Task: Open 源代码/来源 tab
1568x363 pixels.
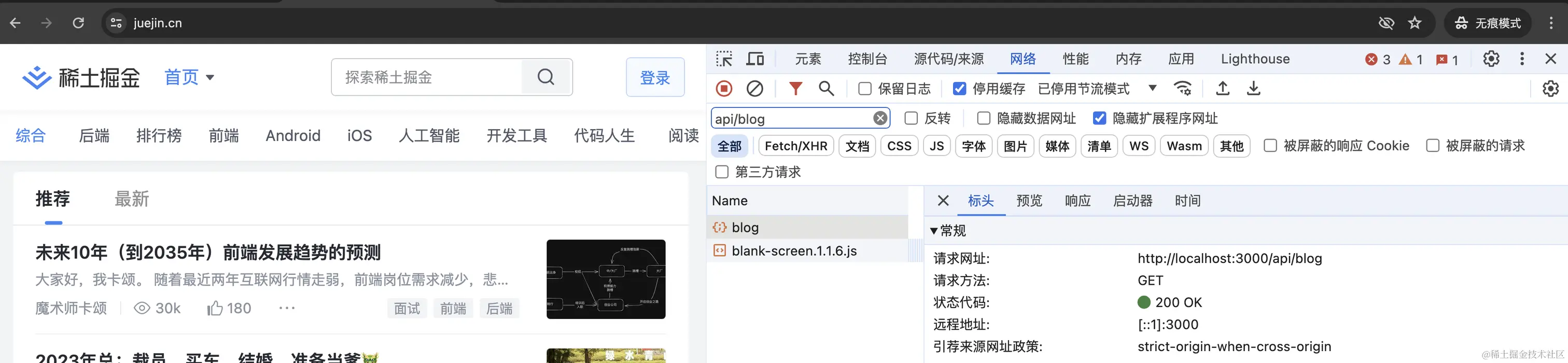Action: coord(948,59)
